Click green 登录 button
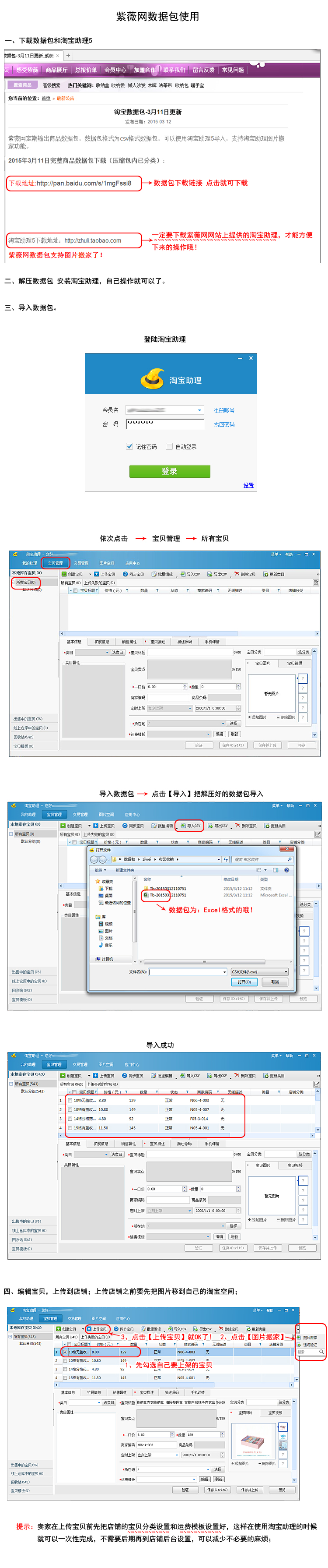Image resolution: width=328 pixels, height=1568 pixels. [170, 471]
